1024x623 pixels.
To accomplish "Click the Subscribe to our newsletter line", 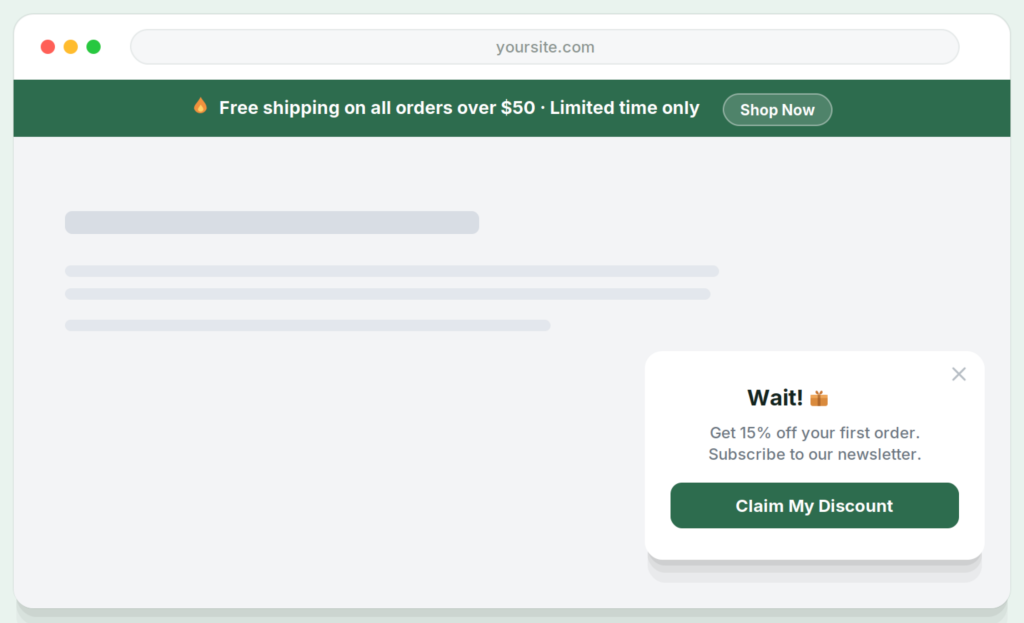I will click(814, 455).
